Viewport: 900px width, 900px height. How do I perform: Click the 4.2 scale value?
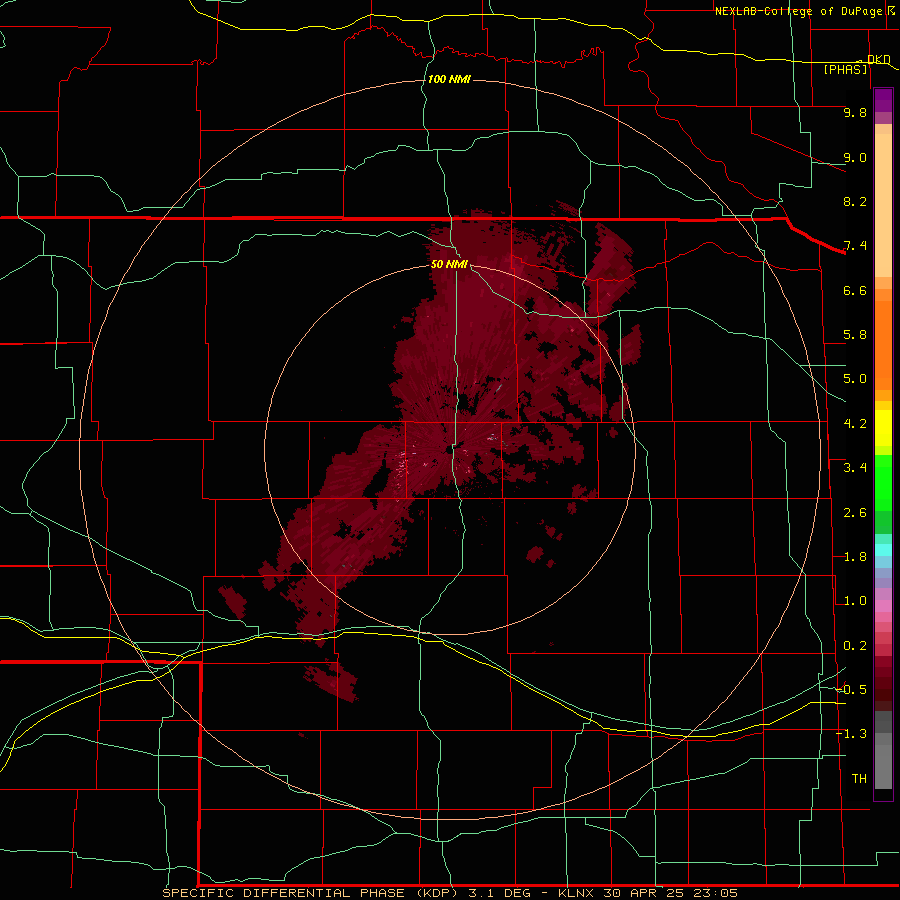[x=855, y=424]
